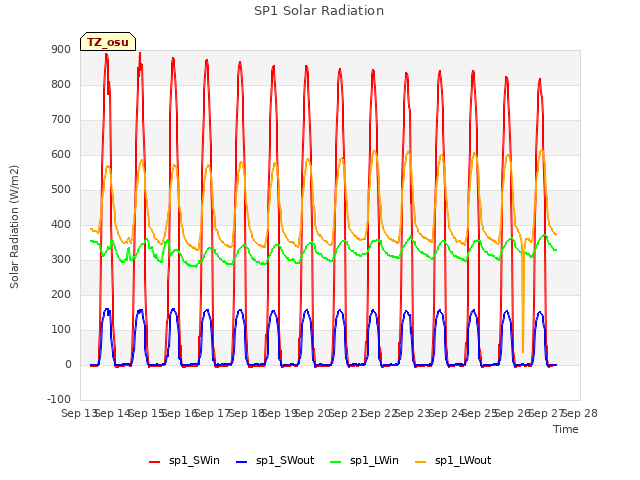The width and height of the screenshot is (640, 480).
Task: Click the -100 y-axis tick label
Action: (x=59, y=399)
